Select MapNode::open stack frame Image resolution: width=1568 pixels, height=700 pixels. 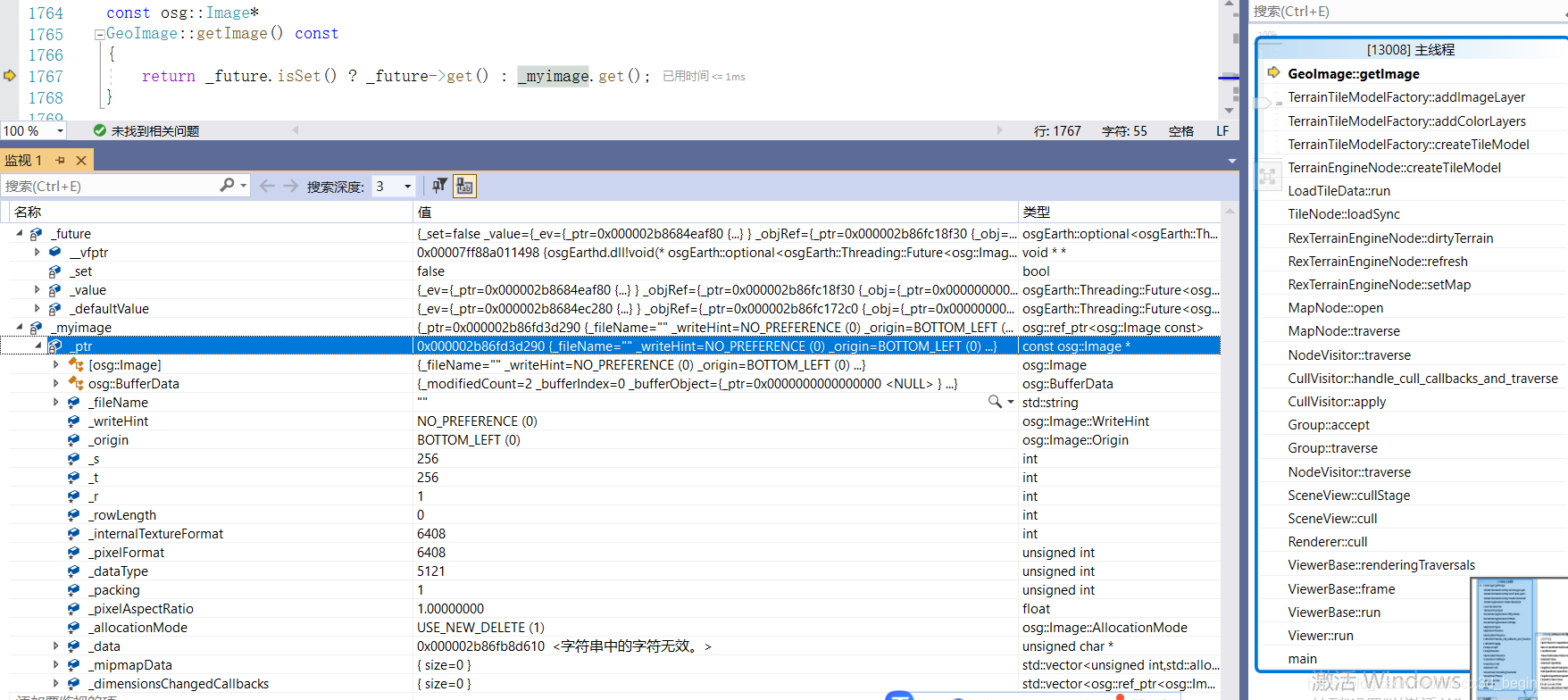pos(1335,308)
